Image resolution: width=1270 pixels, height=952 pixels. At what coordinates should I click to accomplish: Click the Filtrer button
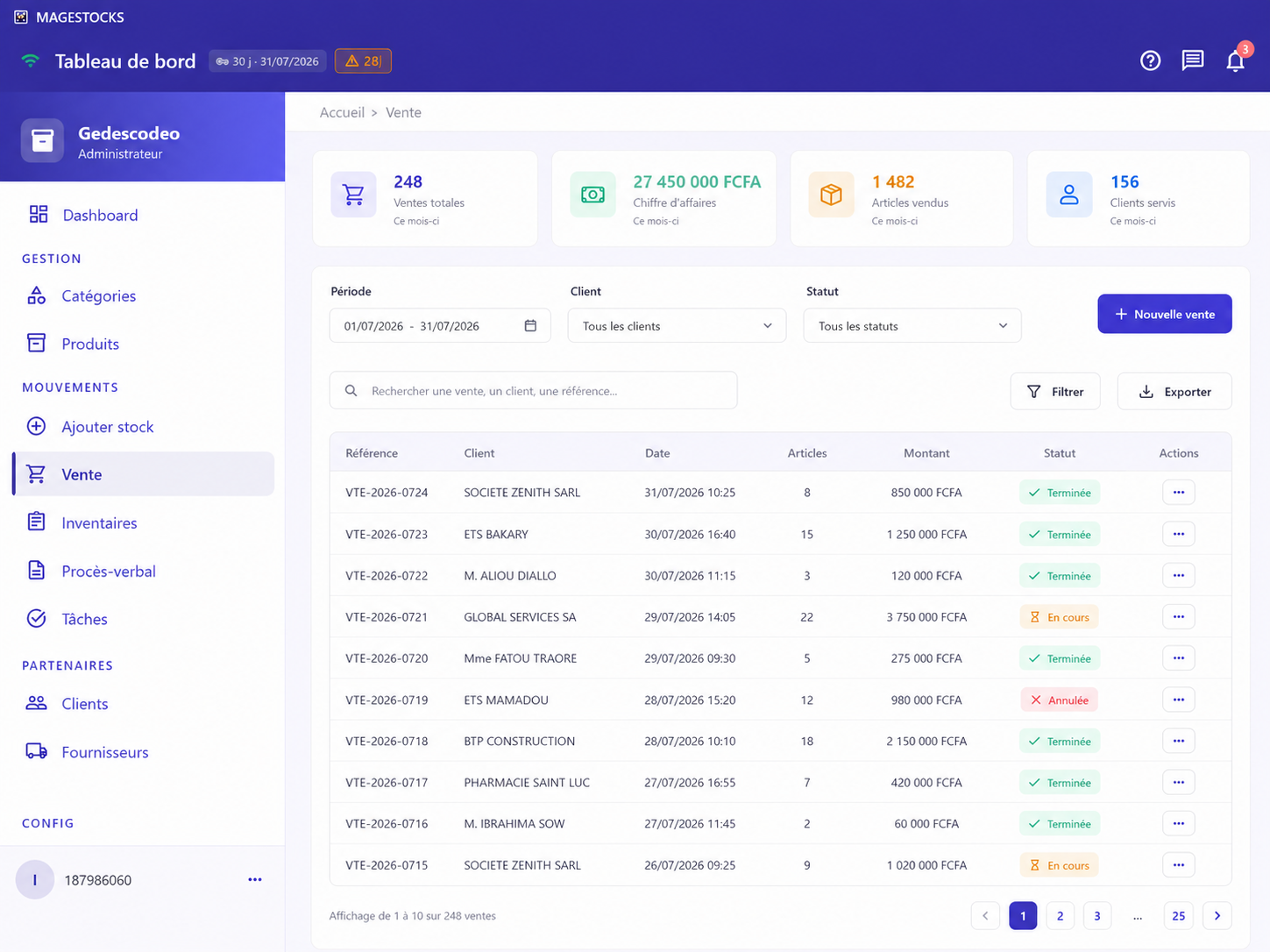coord(1055,391)
